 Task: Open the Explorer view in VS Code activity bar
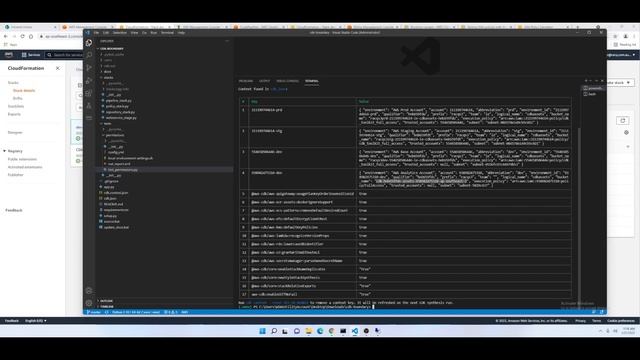point(89,43)
